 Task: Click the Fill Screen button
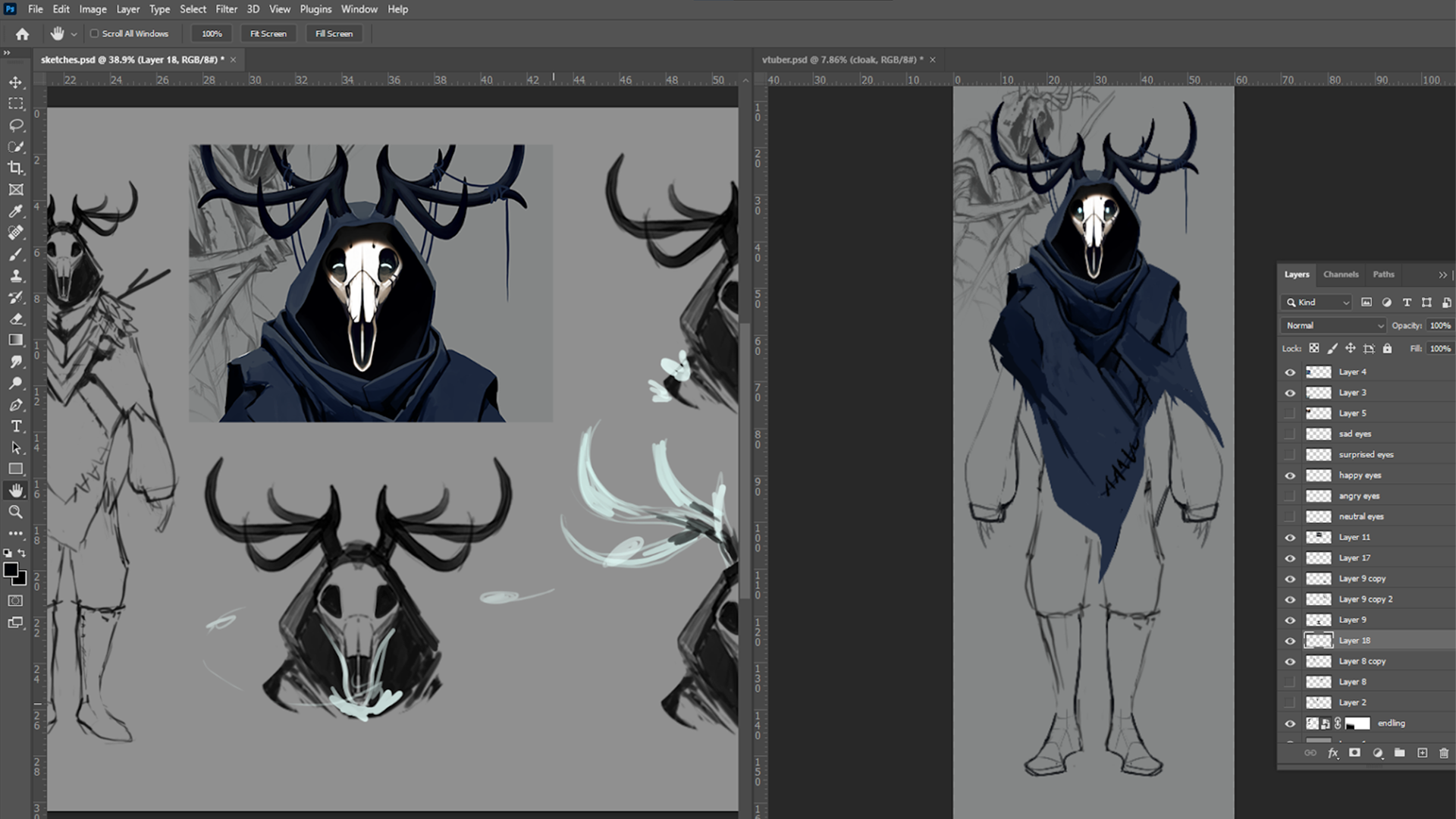tap(334, 33)
